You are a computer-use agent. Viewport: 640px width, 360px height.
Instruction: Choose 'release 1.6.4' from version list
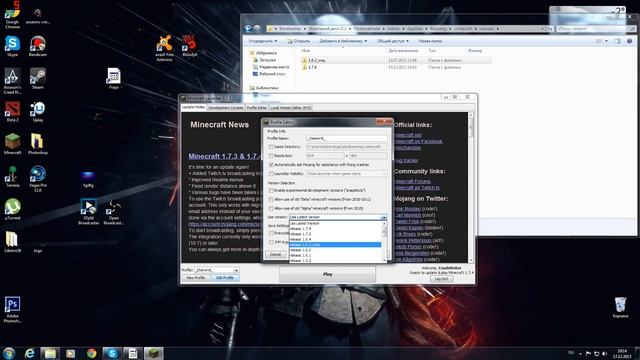click(x=335, y=240)
